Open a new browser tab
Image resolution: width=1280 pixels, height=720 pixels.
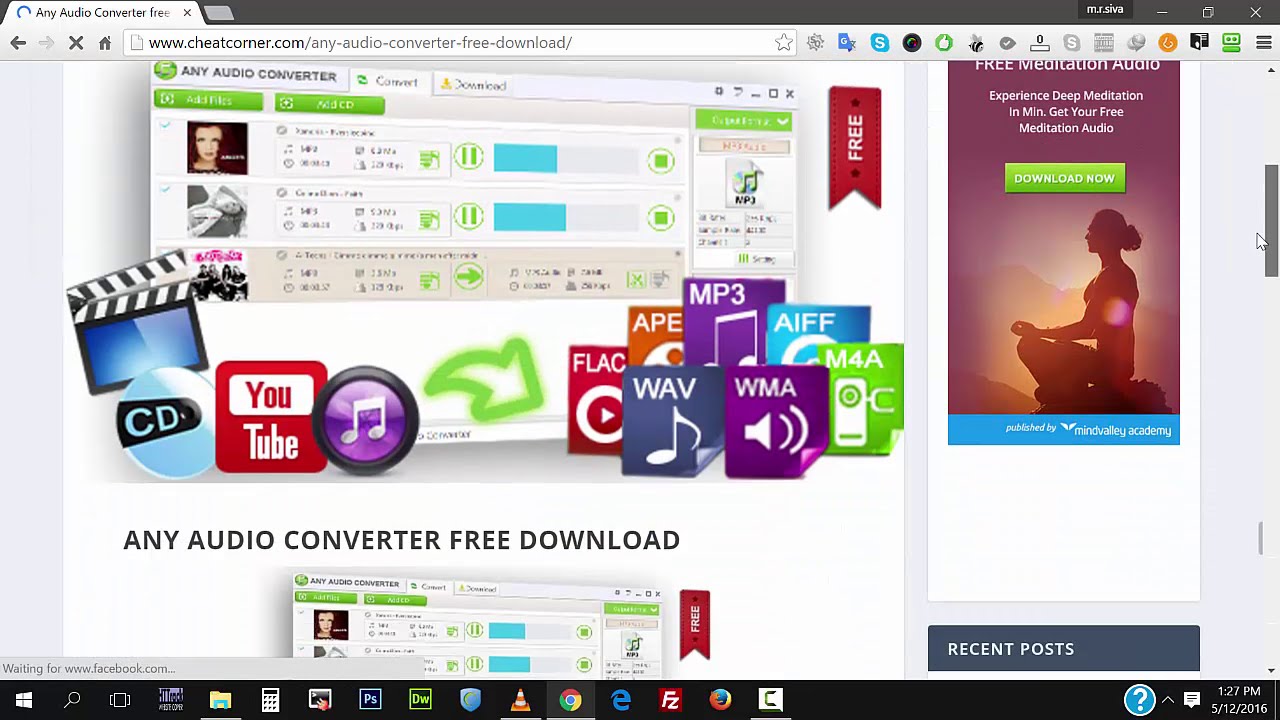point(218,13)
